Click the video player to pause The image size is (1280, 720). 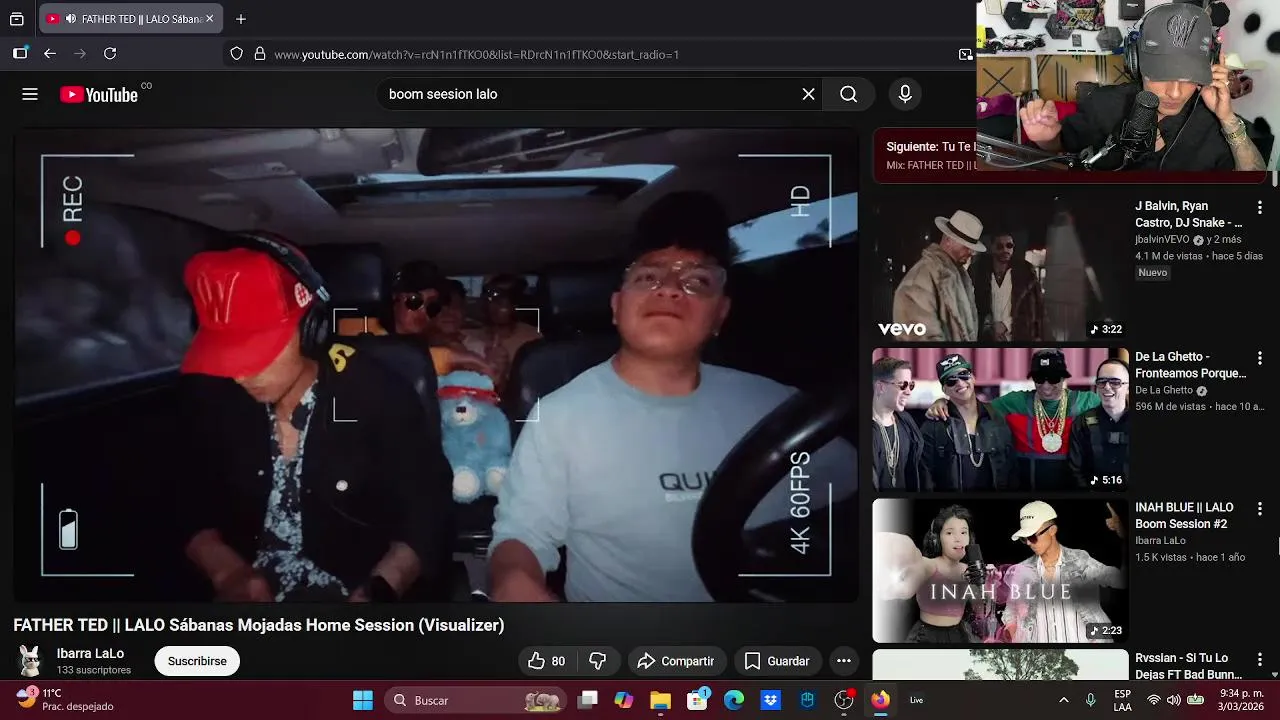pyautogui.click(x=436, y=366)
